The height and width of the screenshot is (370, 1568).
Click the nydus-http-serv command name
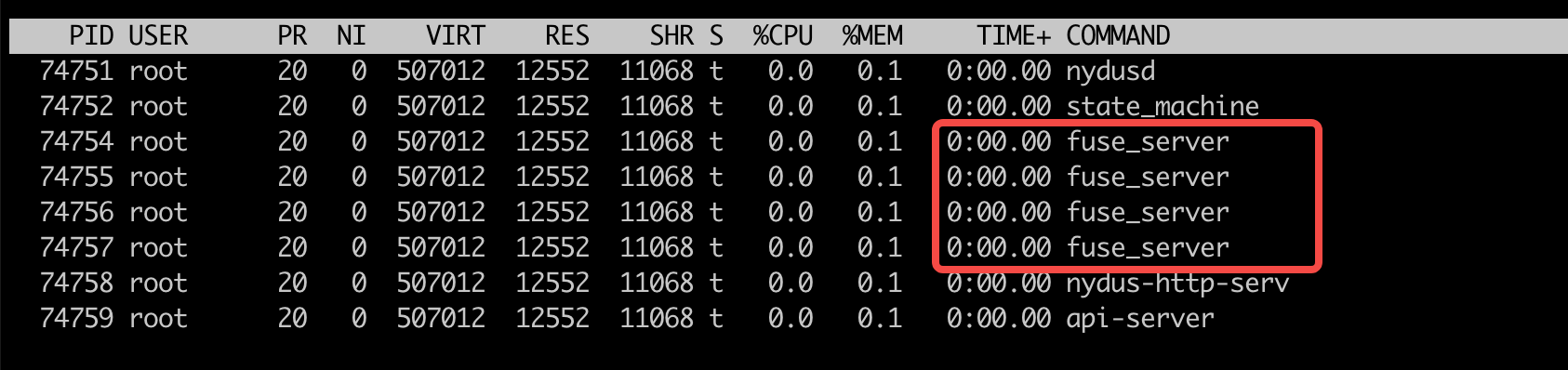[x=1177, y=283]
